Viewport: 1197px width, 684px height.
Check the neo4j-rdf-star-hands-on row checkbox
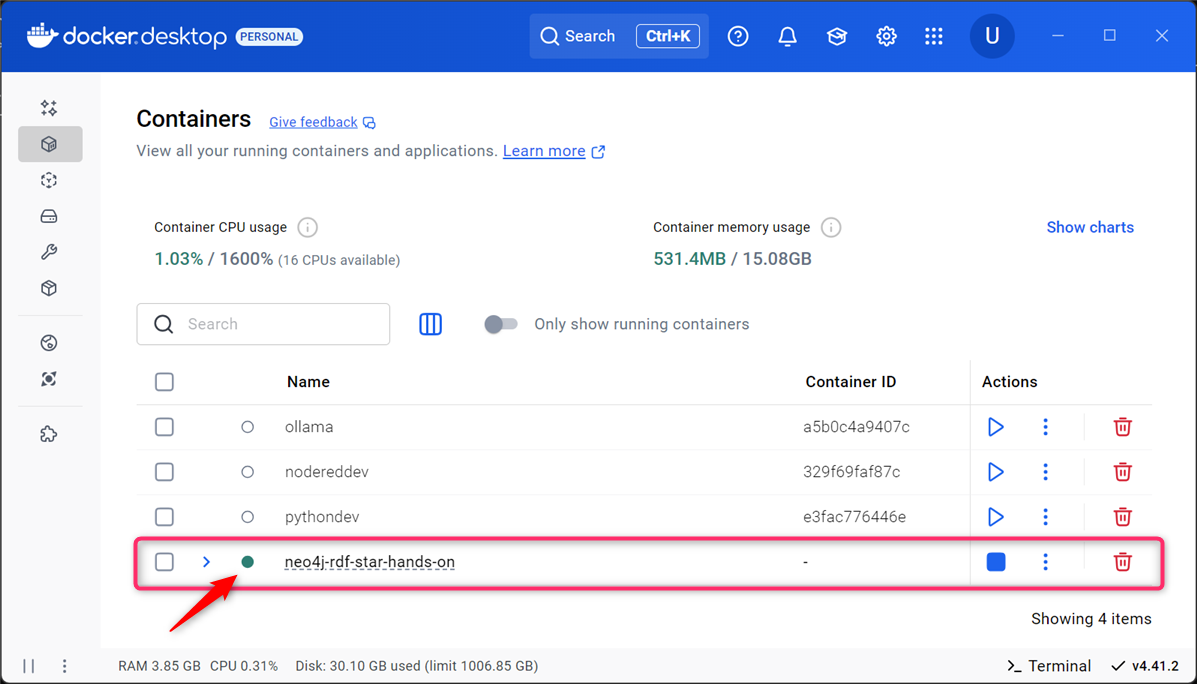coord(164,562)
